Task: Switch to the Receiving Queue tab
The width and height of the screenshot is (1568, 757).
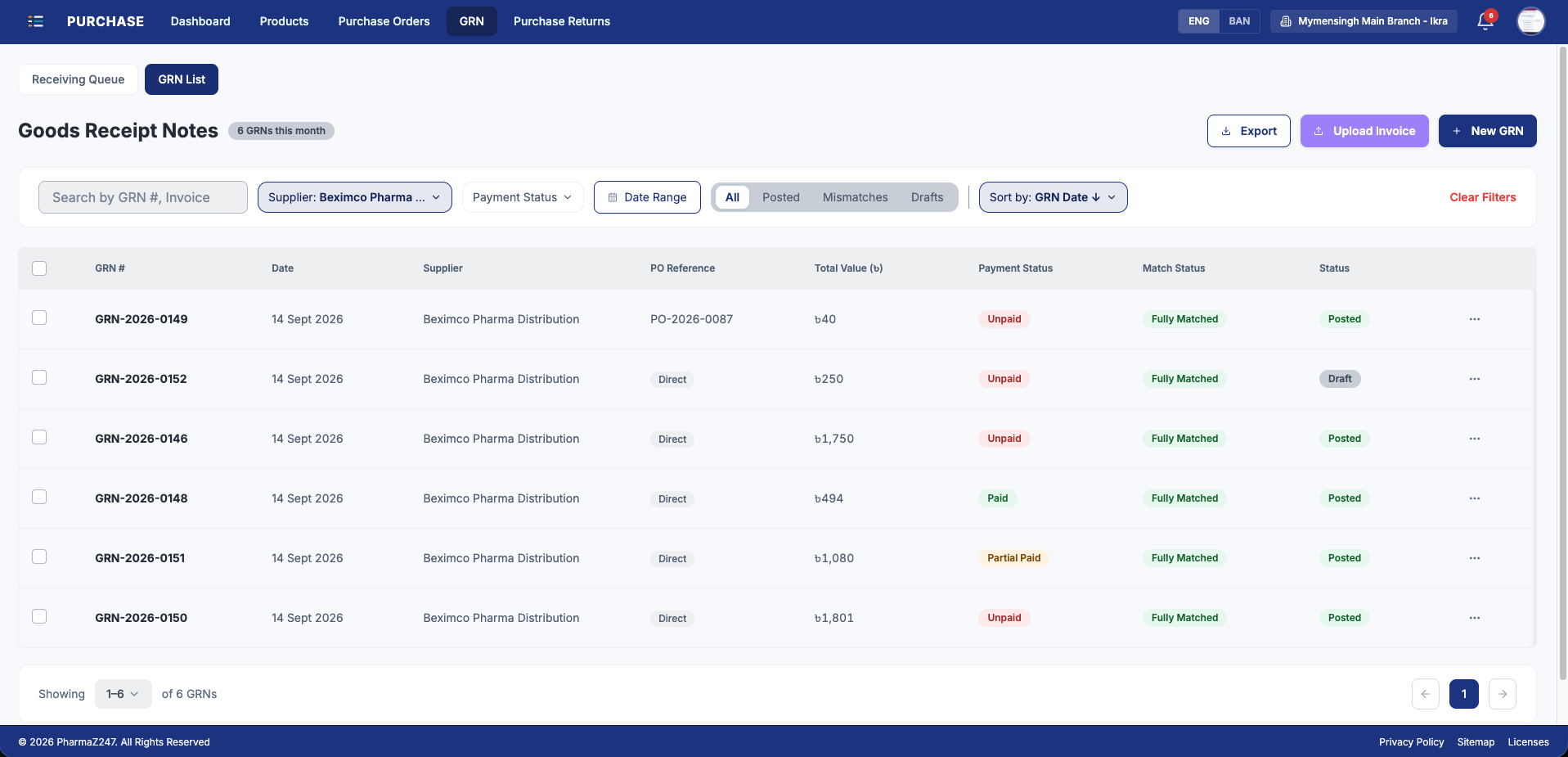Action: tap(78, 79)
